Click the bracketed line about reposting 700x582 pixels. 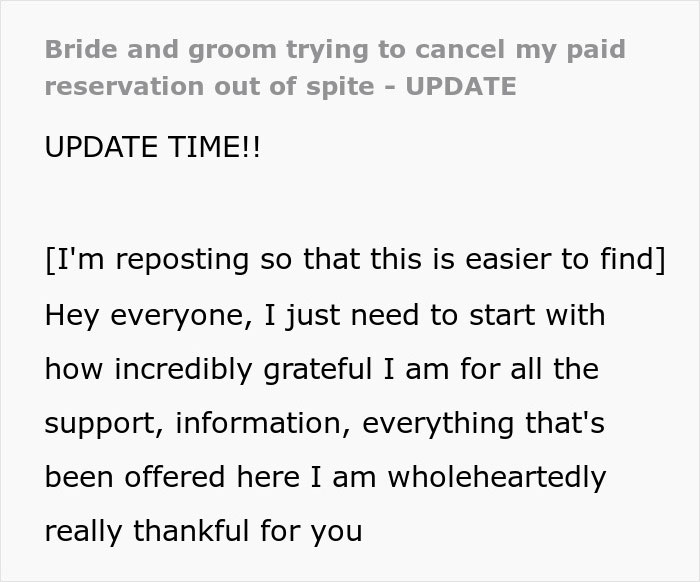tap(355, 259)
